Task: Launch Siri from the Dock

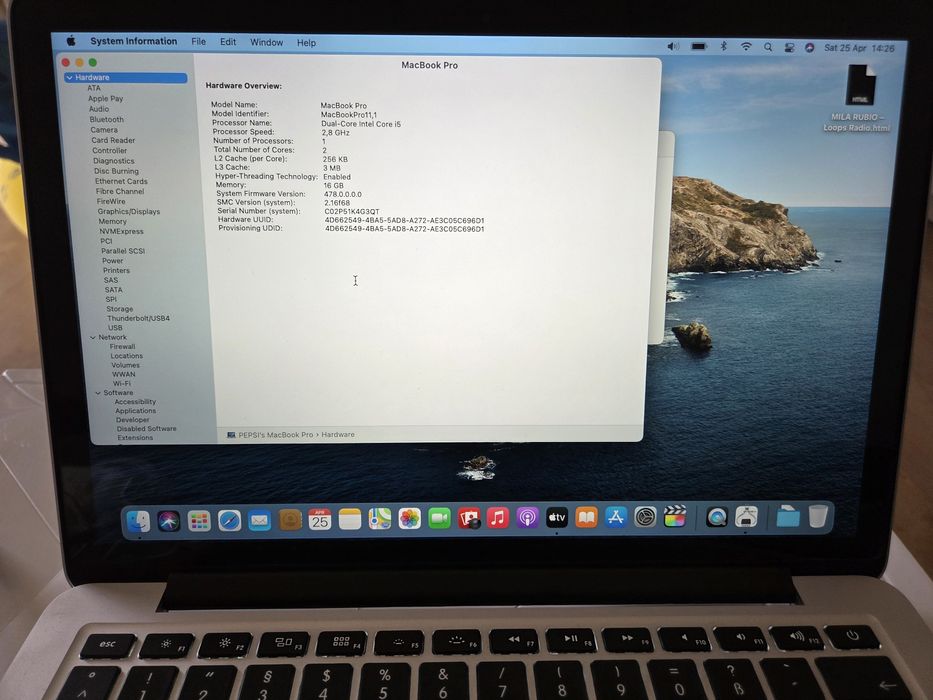Action: pyautogui.click(x=169, y=521)
